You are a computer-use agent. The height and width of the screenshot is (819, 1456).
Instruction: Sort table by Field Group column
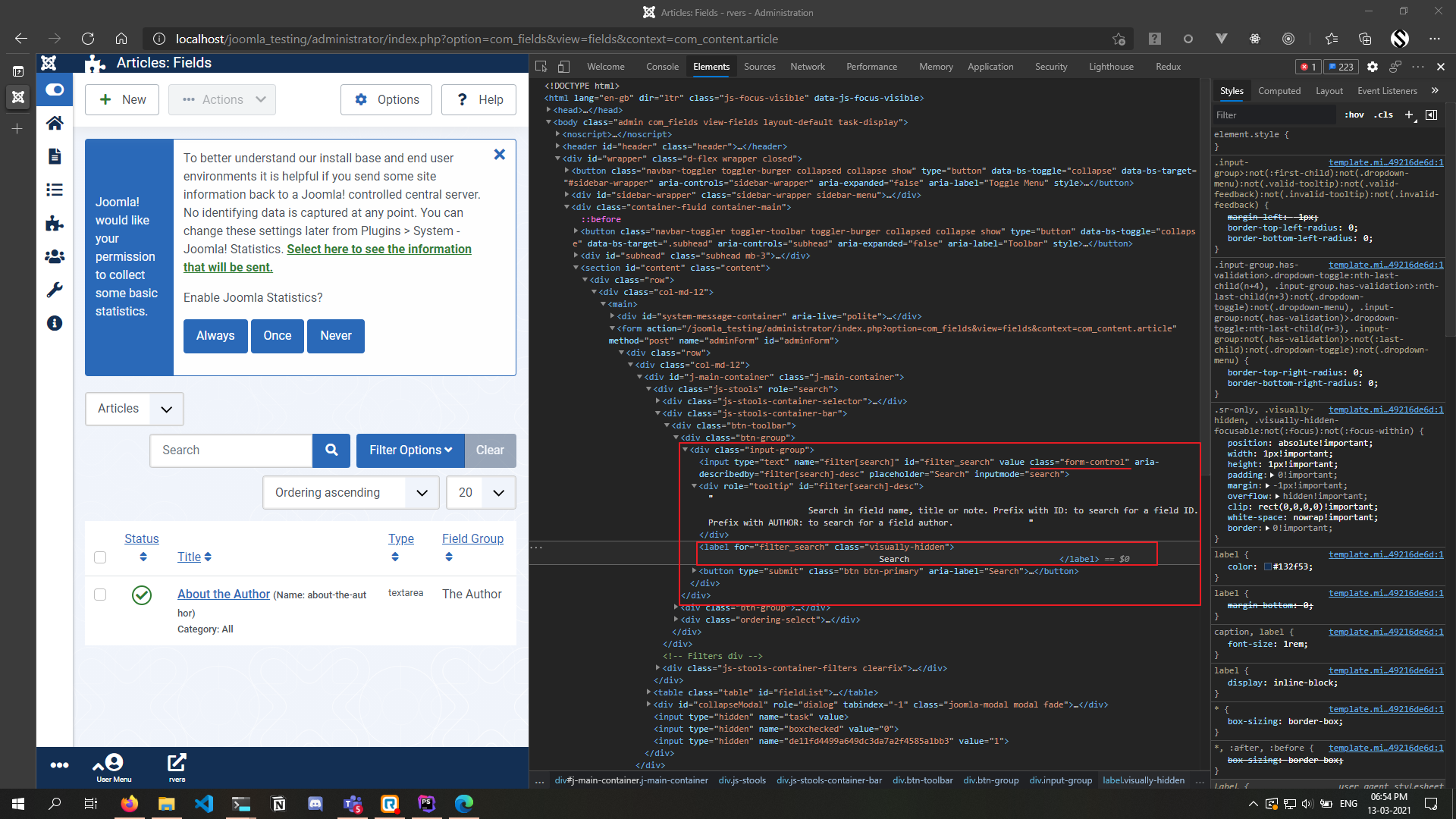(472, 539)
